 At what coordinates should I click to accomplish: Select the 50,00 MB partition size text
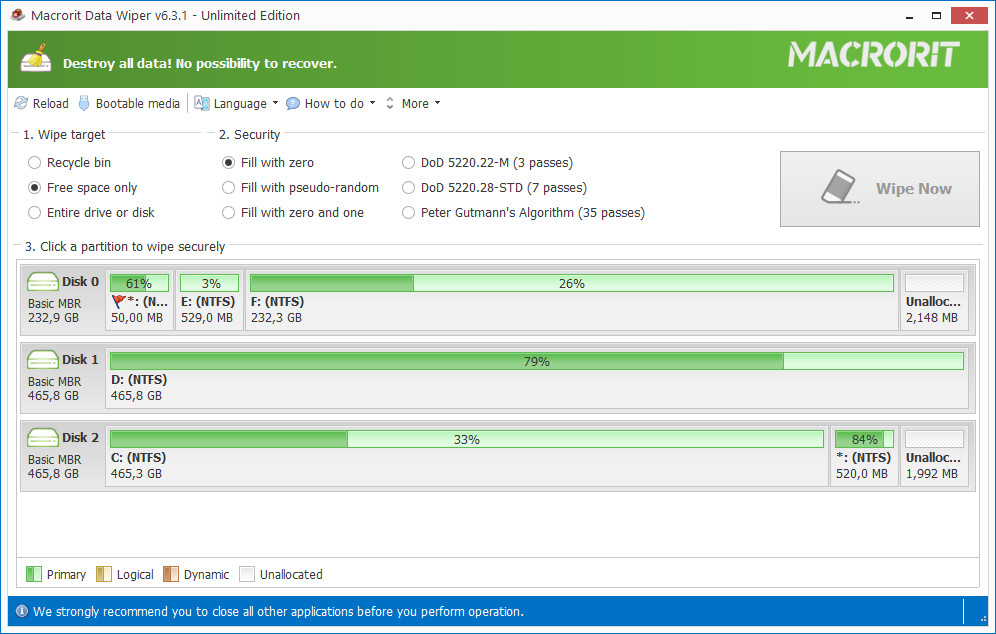tap(137, 318)
